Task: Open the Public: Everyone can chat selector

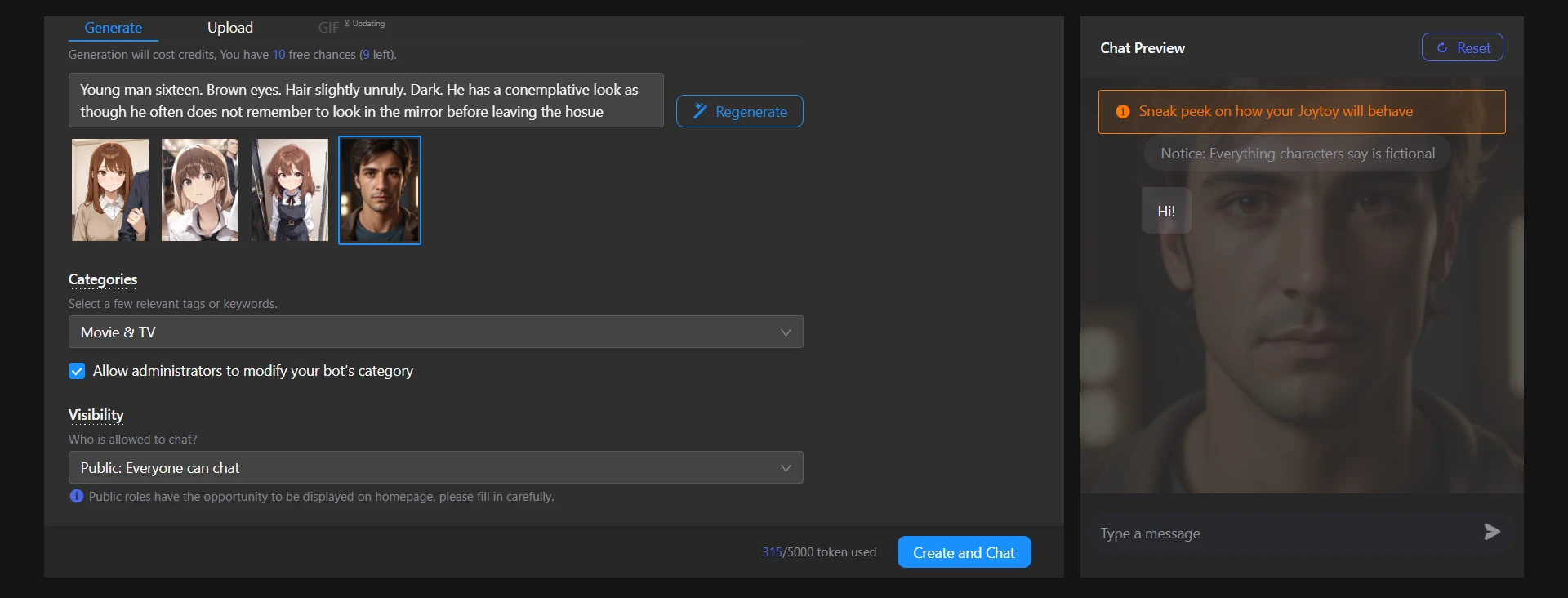Action: pos(434,468)
